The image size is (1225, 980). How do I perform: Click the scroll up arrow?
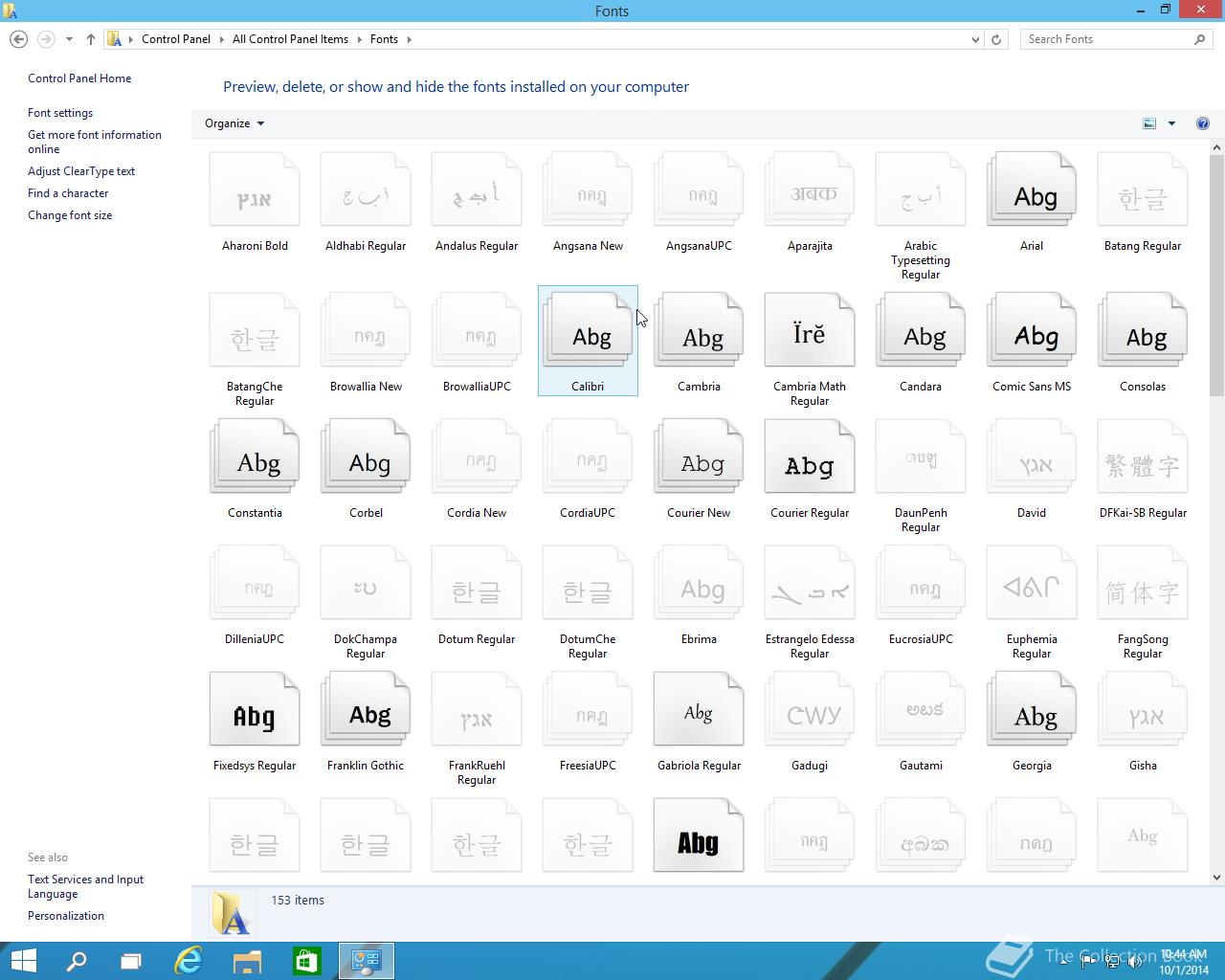(x=1217, y=147)
